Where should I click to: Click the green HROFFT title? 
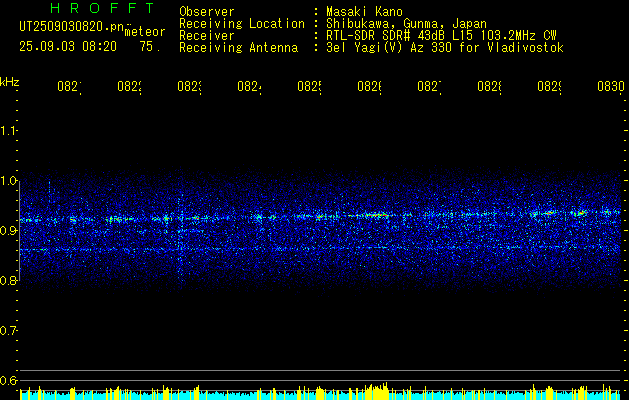(x=103, y=8)
